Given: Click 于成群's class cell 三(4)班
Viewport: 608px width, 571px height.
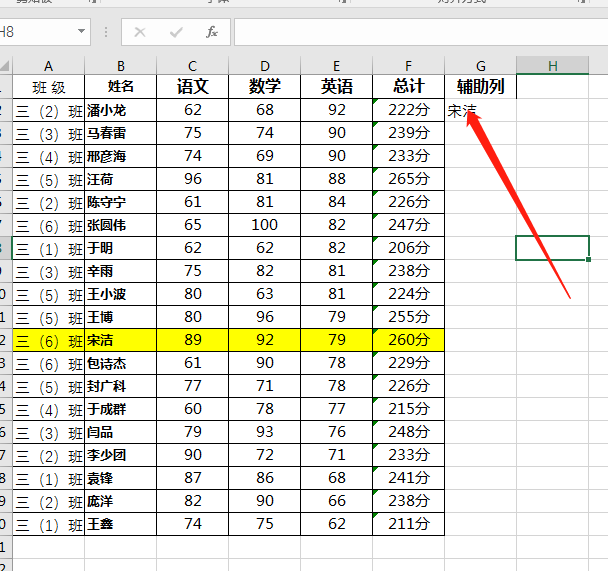Looking at the screenshot, I should tap(48, 409).
